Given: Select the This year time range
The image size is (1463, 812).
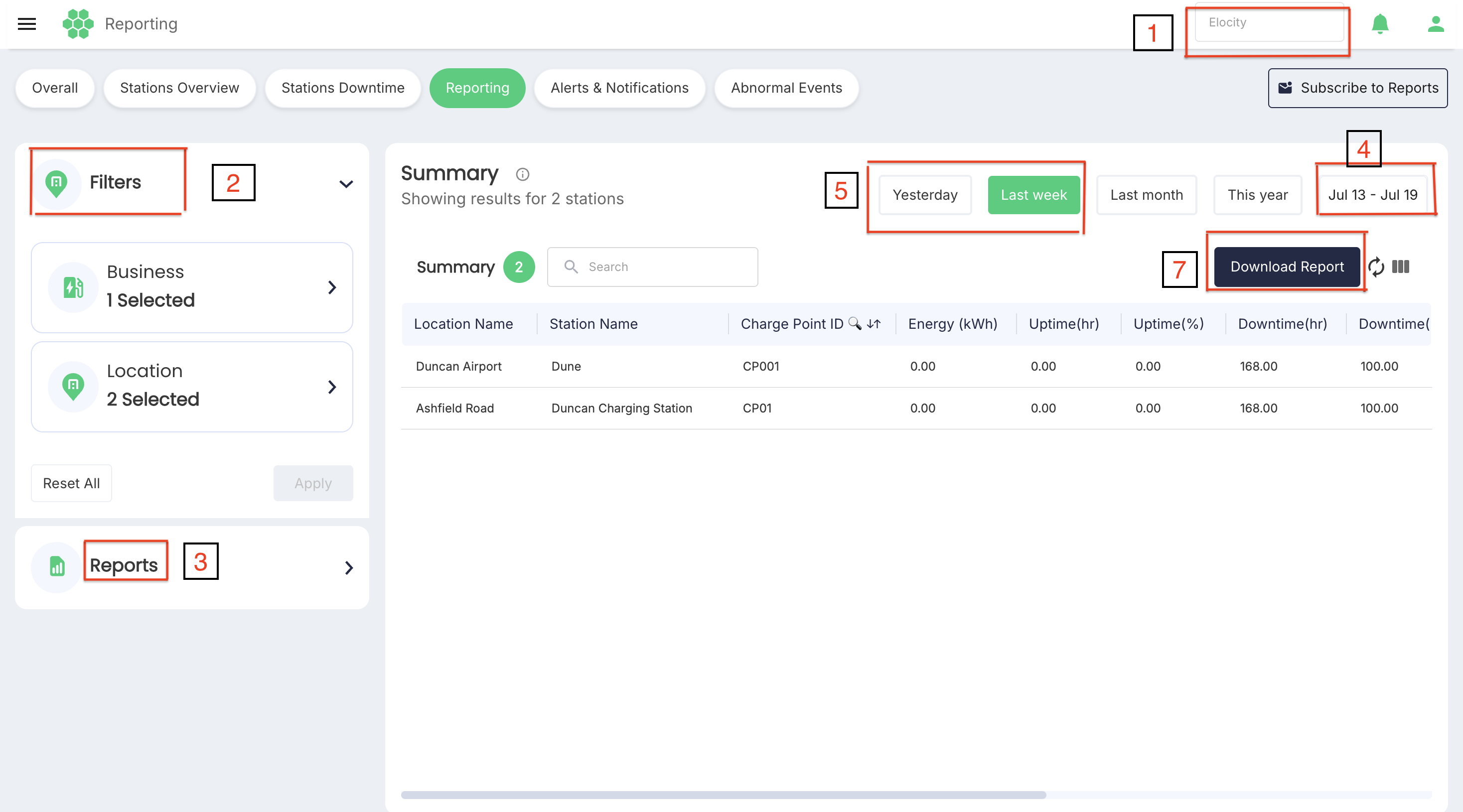Looking at the screenshot, I should (x=1257, y=195).
